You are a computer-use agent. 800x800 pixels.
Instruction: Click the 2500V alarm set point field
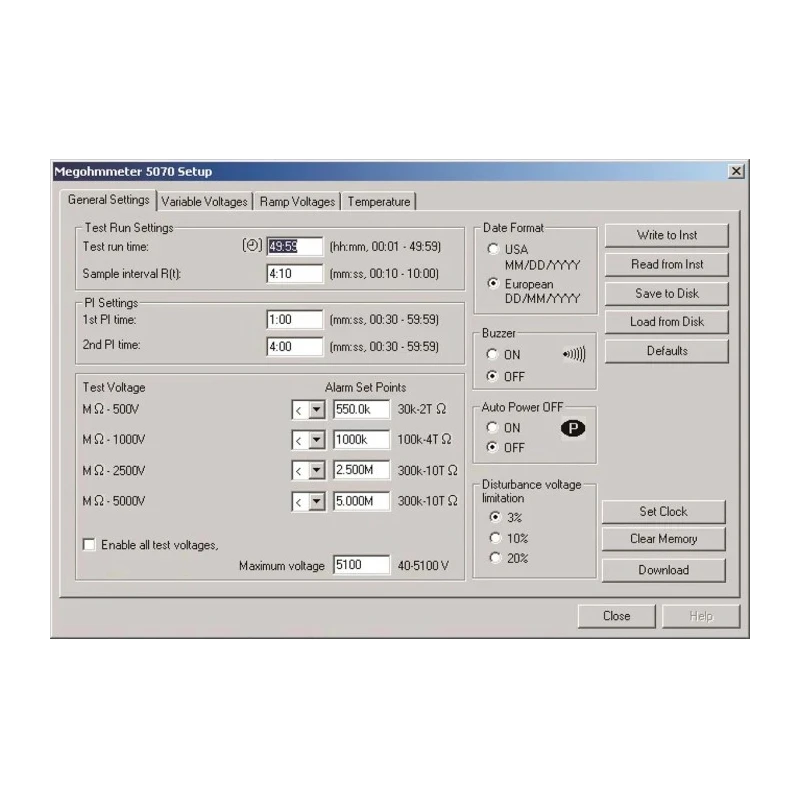click(361, 470)
